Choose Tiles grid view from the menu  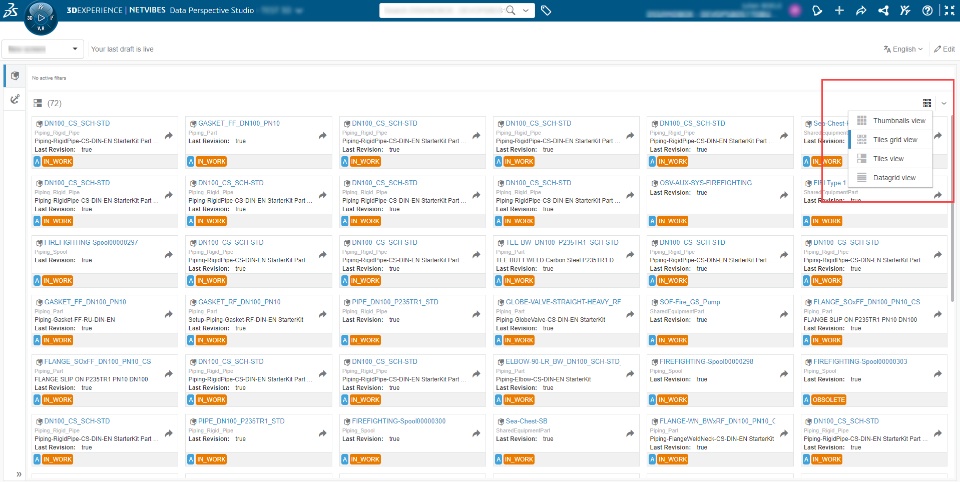(x=891, y=140)
